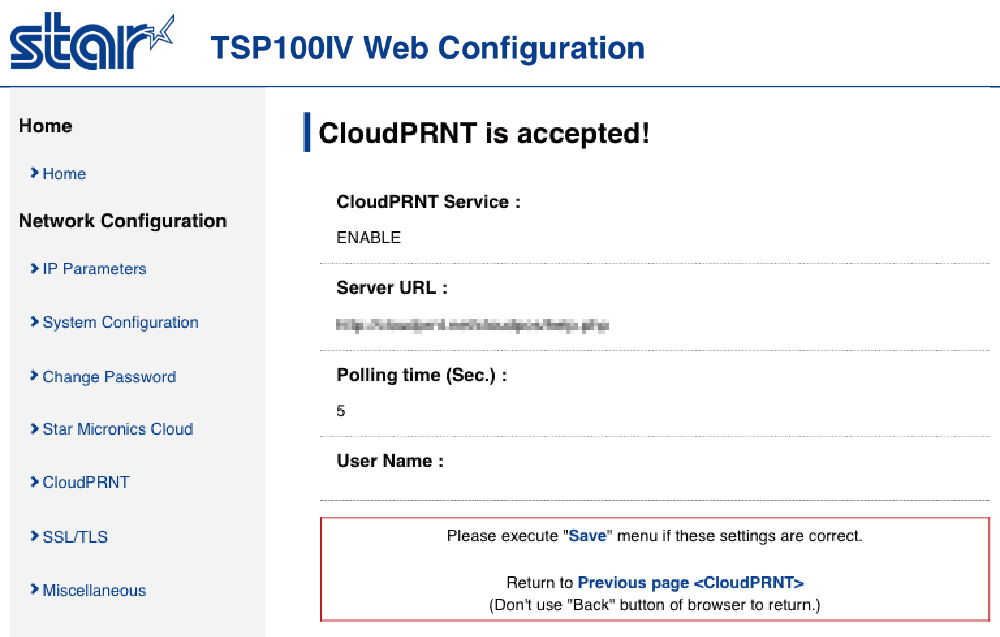The width and height of the screenshot is (1000, 637).
Task: Click the arrow icon beside Star Micronics Cloud
Action: (34, 430)
